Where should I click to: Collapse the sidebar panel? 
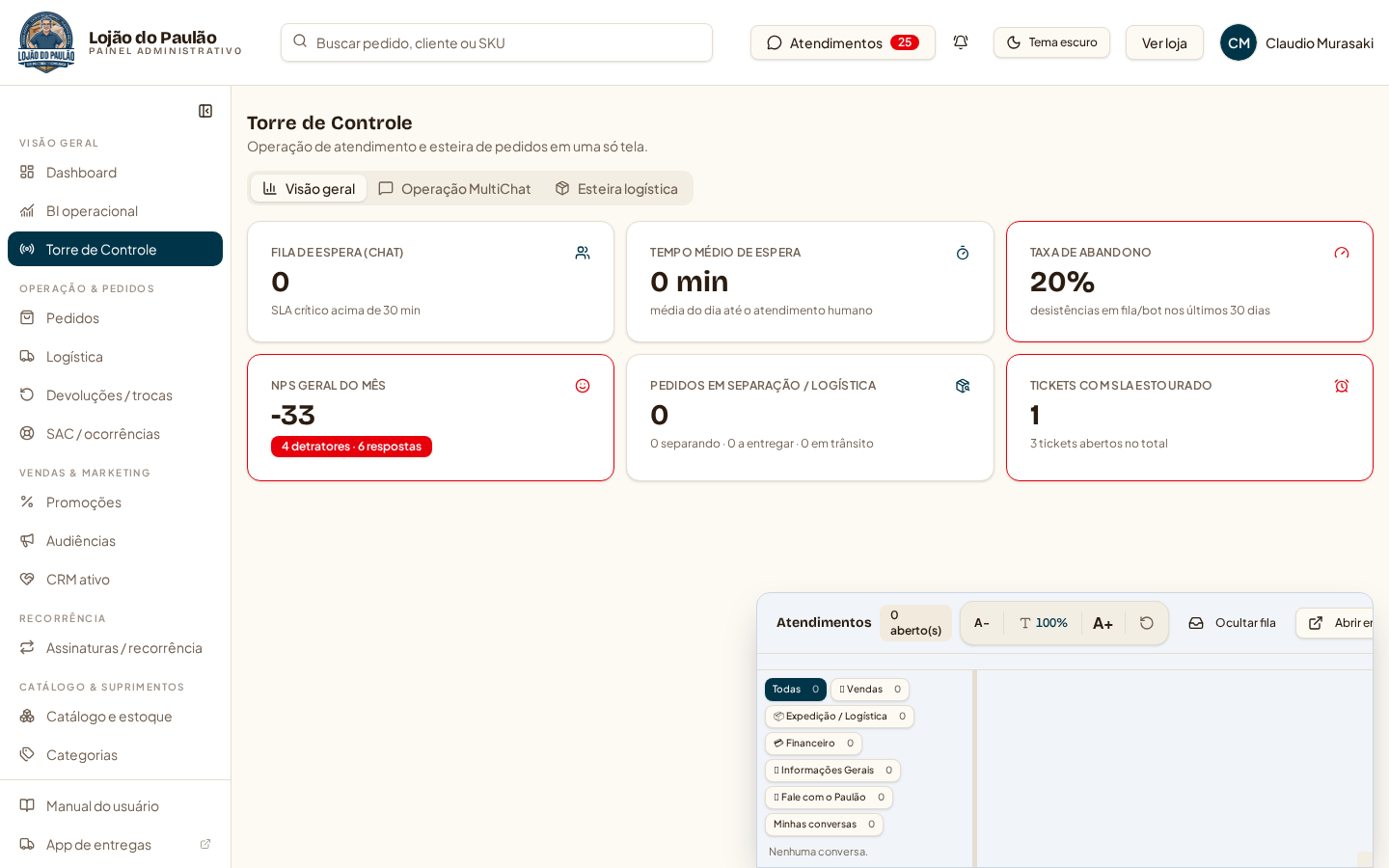click(205, 111)
